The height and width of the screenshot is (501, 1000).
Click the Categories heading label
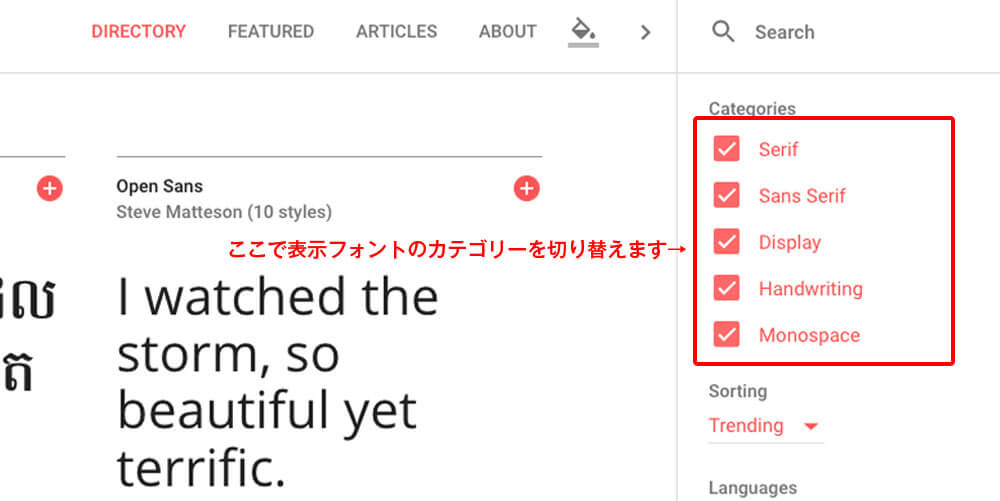click(752, 108)
